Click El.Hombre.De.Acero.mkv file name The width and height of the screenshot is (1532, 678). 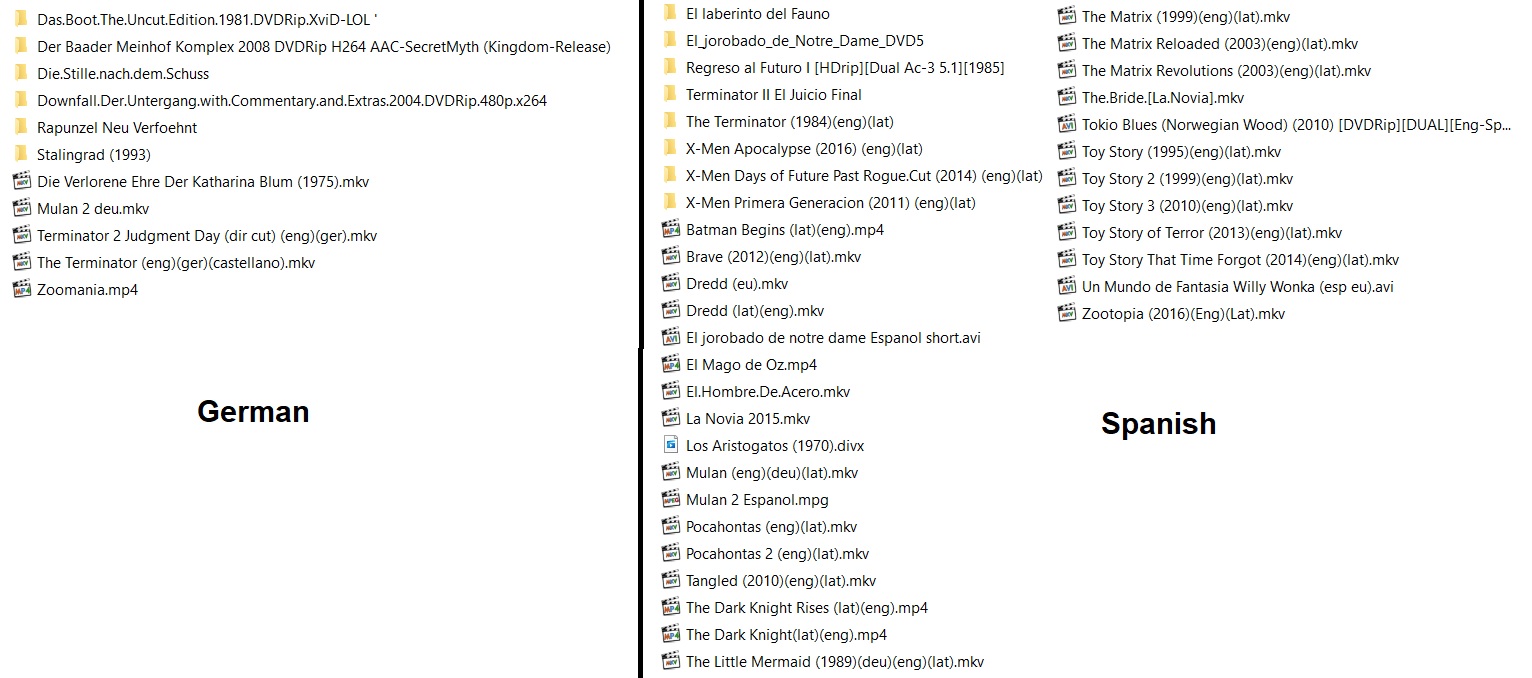[768, 391]
